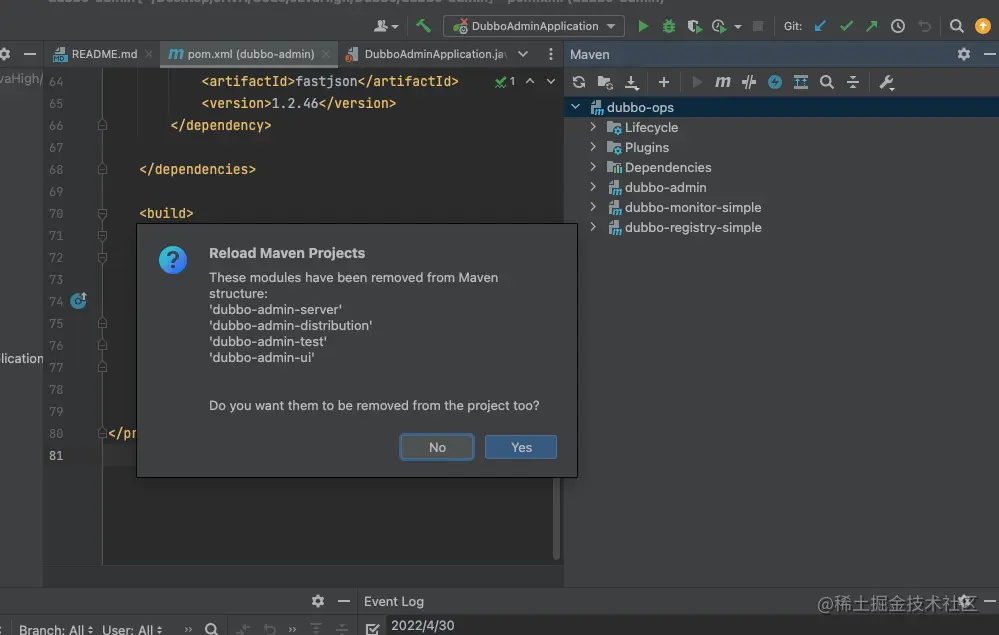Screen dimensions: 999x635
Task: Collapse the dubbo-ops tree node
Action: tap(575, 107)
